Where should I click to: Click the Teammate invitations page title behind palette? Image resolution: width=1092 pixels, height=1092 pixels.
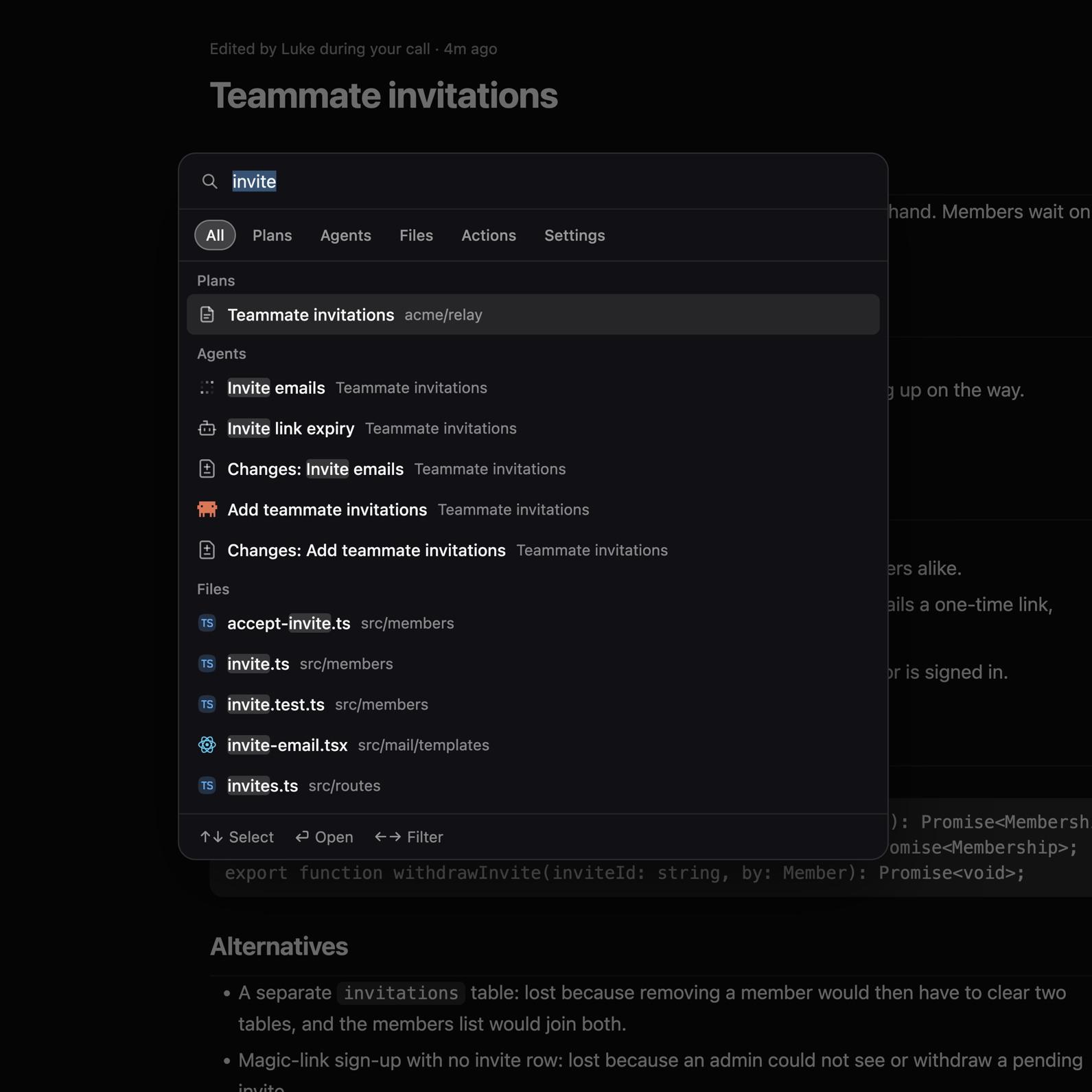pos(384,95)
